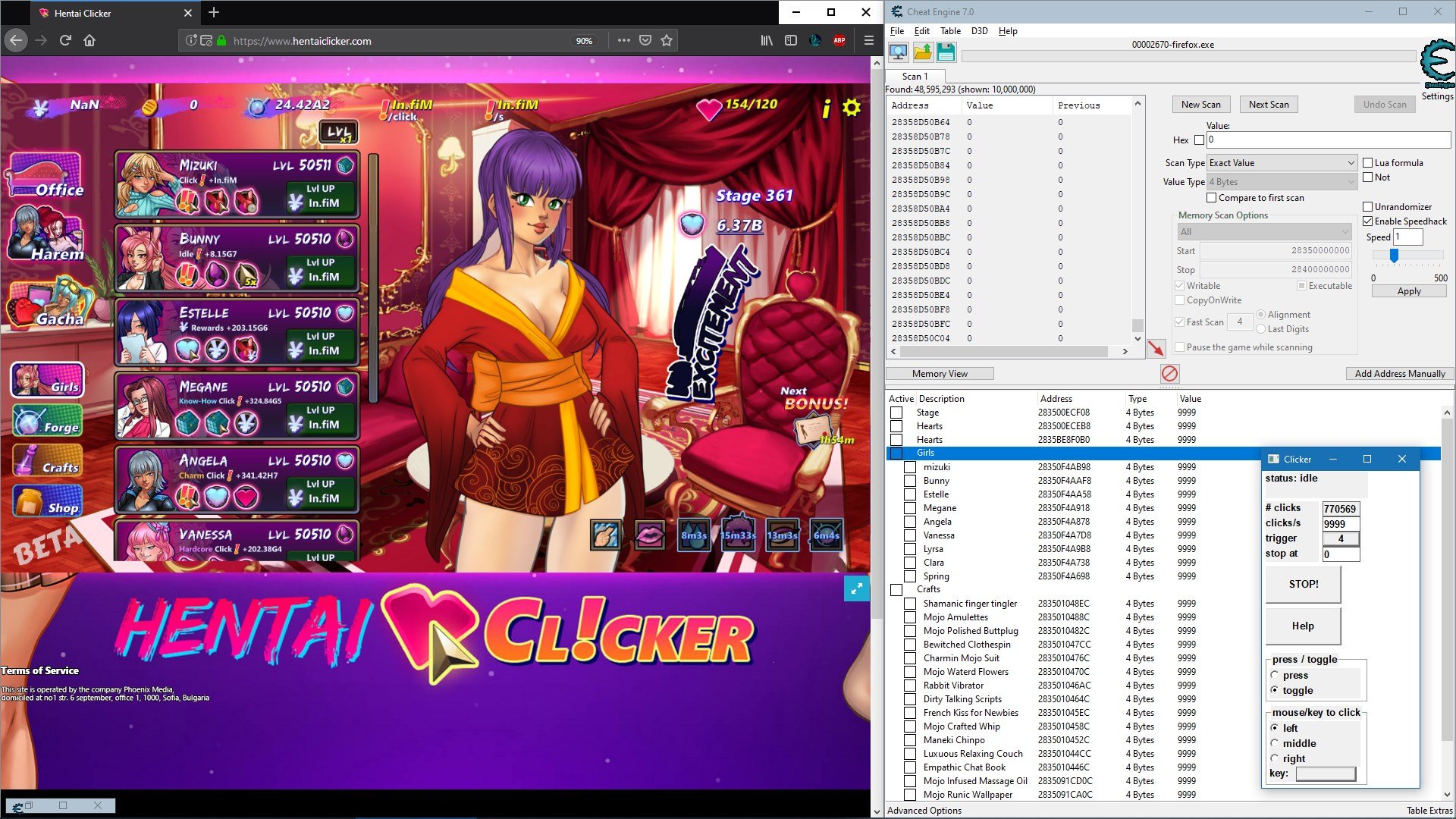Click the Help button in Clicker
The width and height of the screenshot is (1456, 819).
1304,626
